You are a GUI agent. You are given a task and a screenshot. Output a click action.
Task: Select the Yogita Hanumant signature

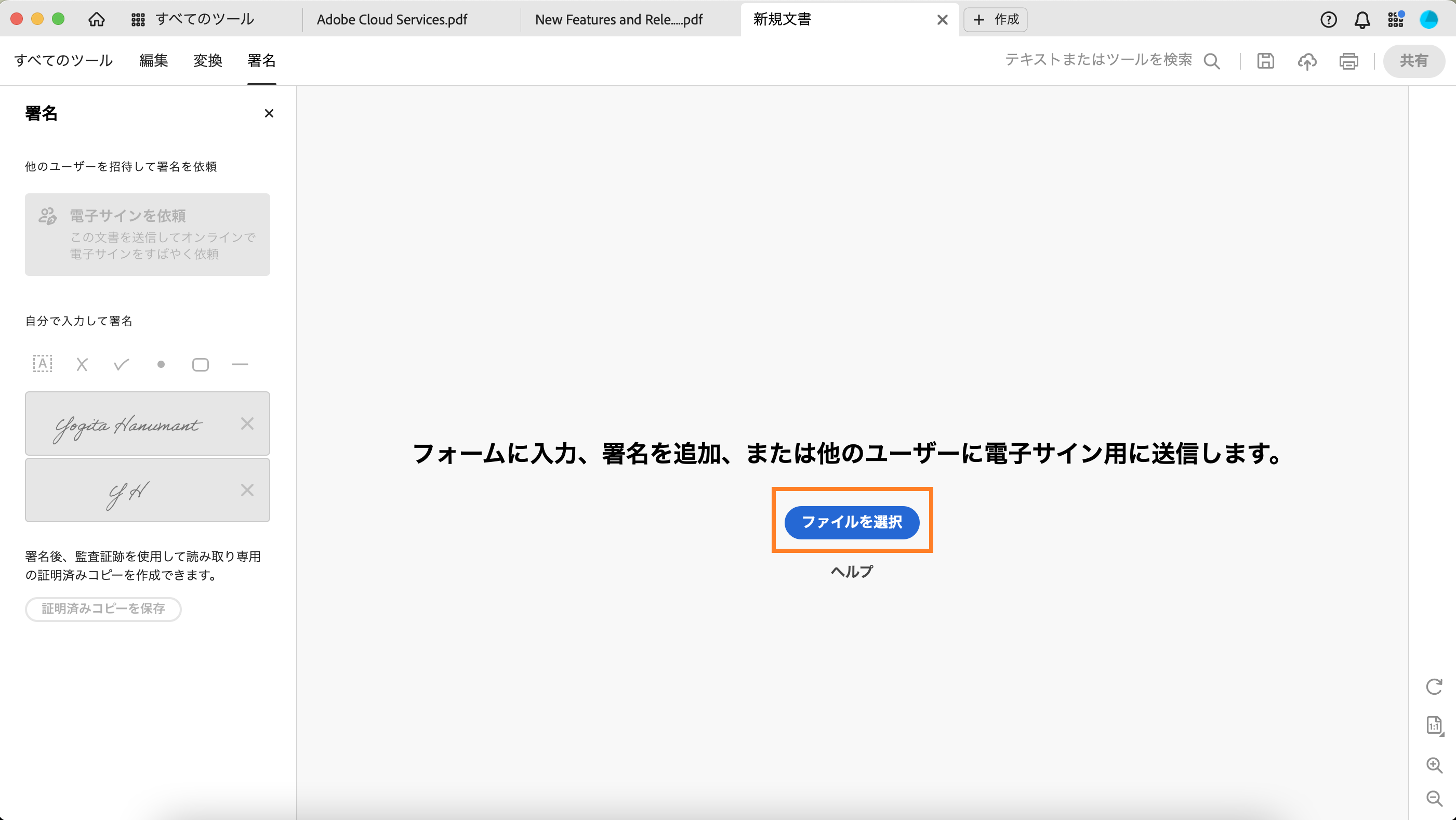[x=127, y=424]
